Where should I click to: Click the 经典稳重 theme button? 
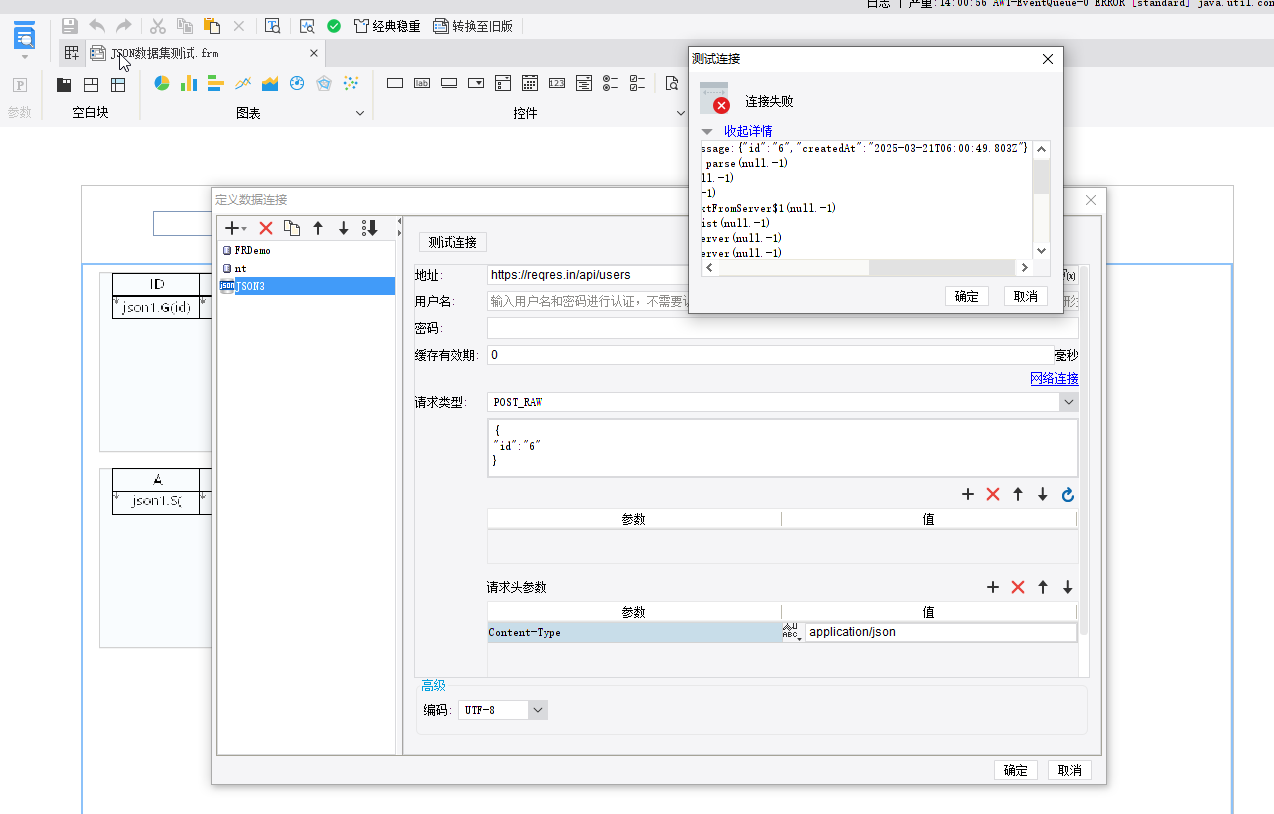coord(387,26)
